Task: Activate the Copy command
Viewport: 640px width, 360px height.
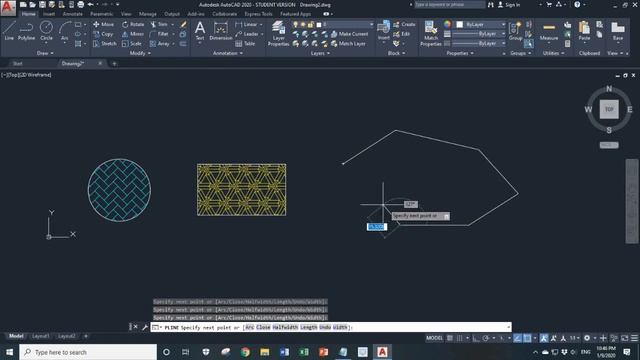Action: click(x=103, y=34)
